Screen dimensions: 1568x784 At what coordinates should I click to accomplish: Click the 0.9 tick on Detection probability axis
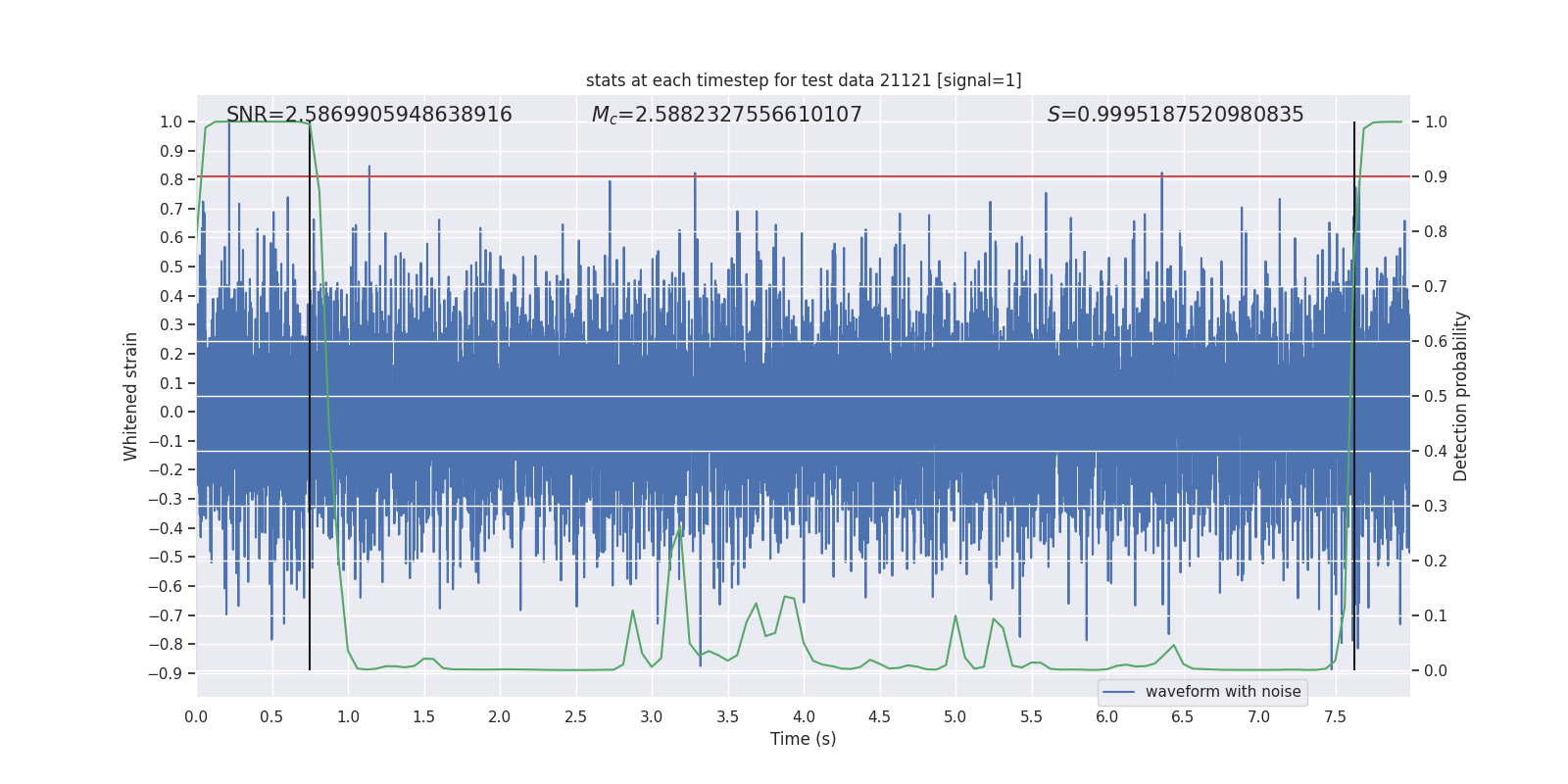1436,176
